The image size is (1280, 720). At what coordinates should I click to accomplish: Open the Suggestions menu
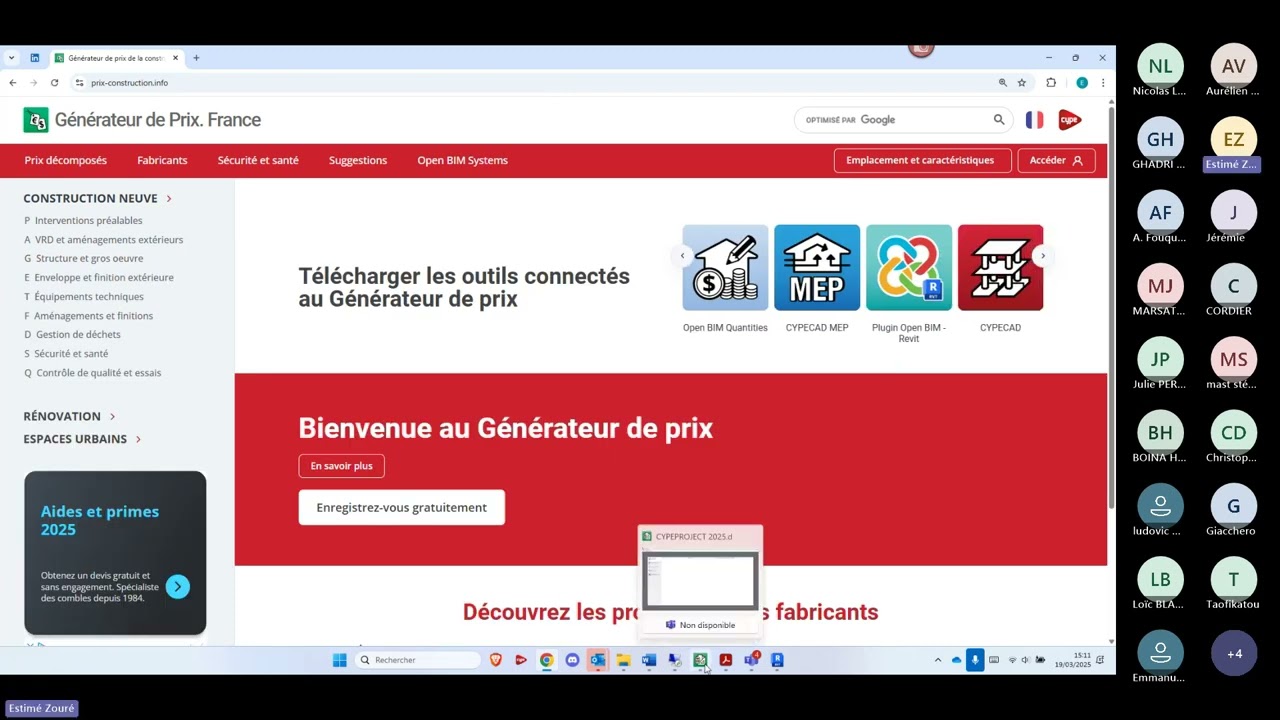[358, 160]
